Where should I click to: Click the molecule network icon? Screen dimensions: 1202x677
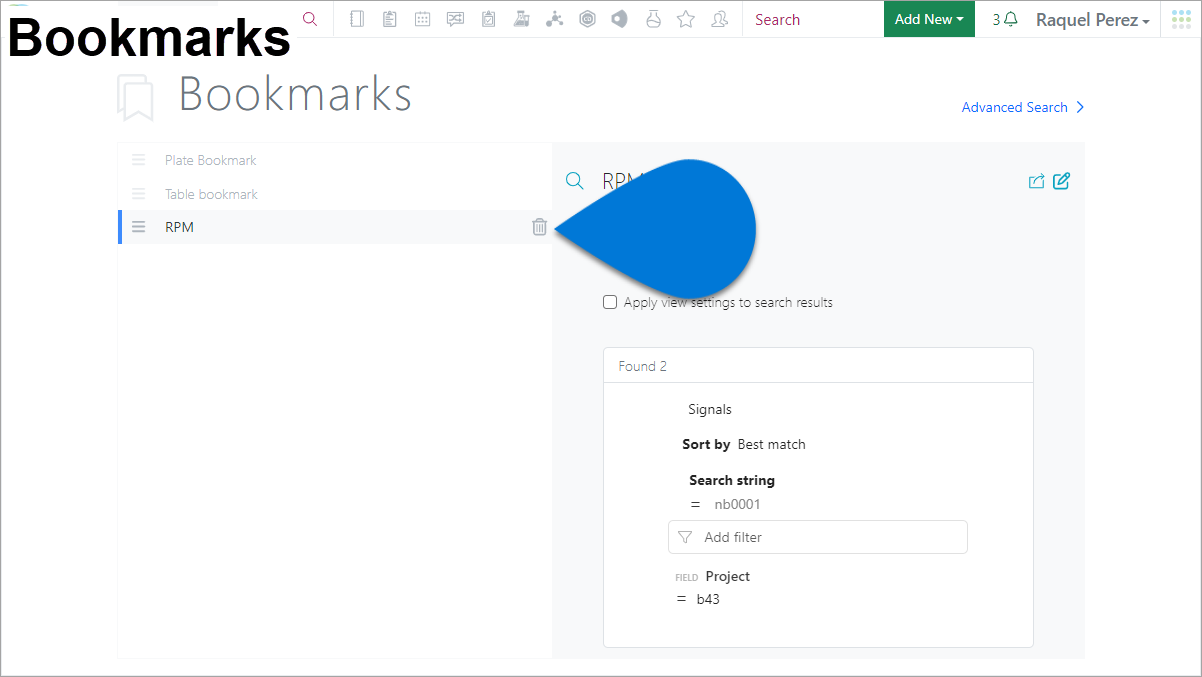pyautogui.click(x=554, y=19)
